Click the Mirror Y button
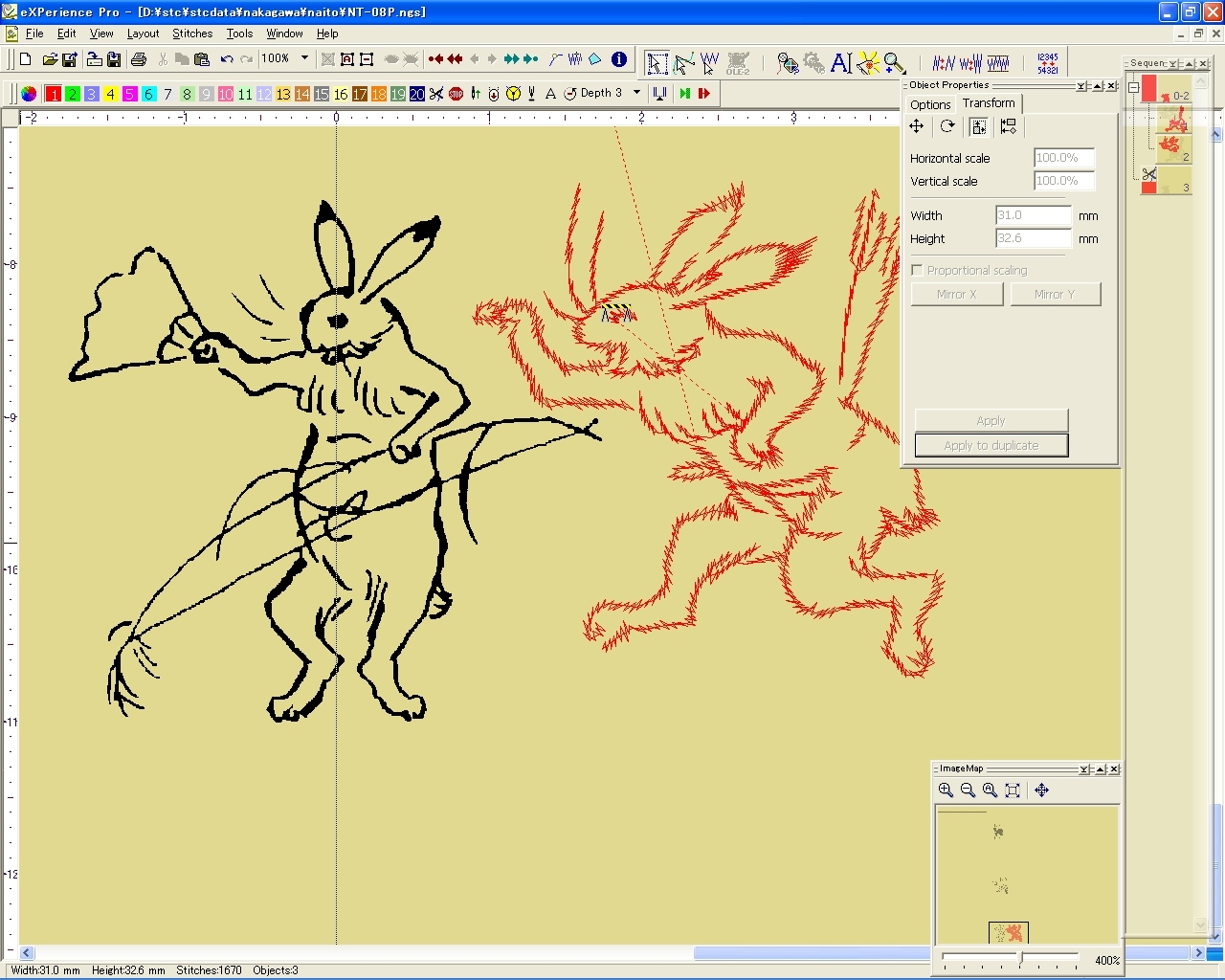This screenshot has width=1225, height=980. 1055,294
